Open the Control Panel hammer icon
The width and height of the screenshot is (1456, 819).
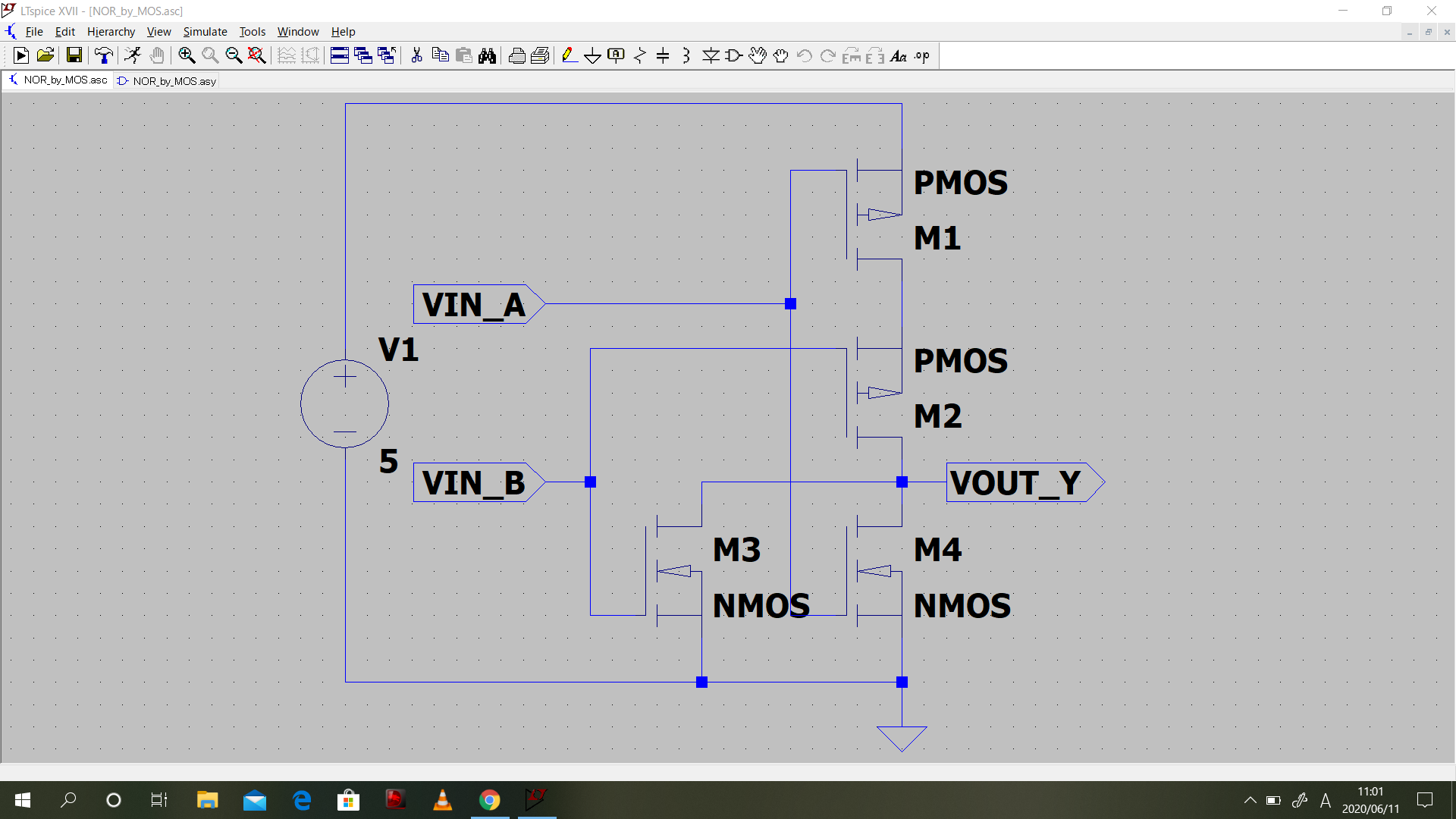tap(104, 55)
